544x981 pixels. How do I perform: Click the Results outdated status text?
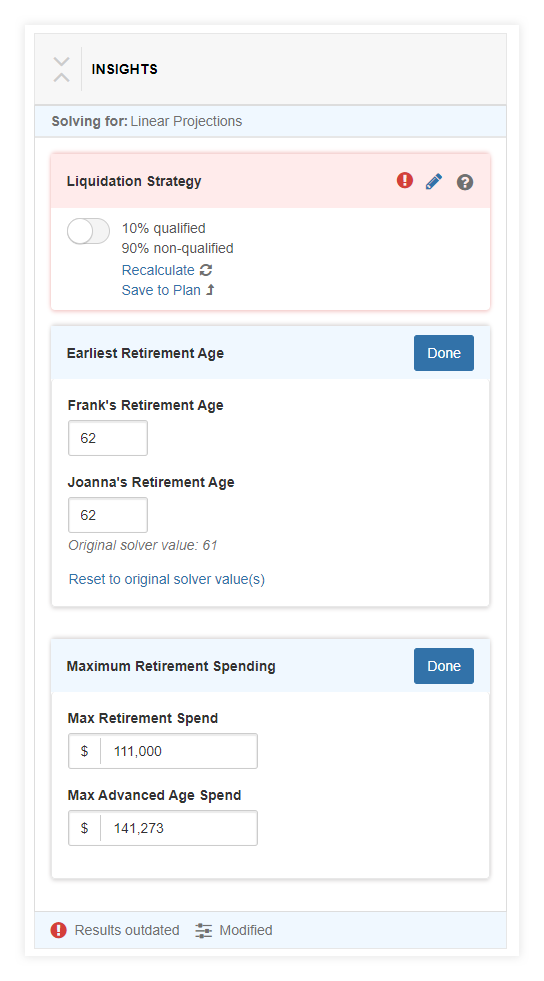(x=127, y=930)
